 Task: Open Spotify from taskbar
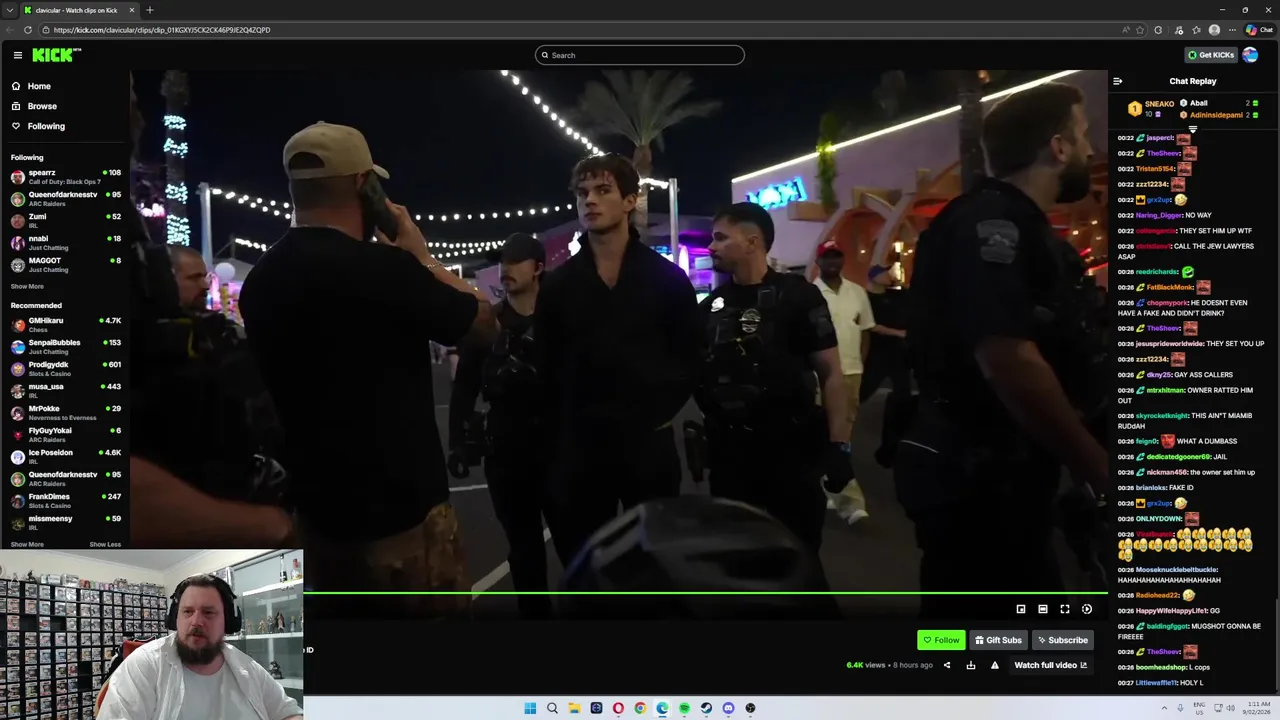[x=684, y=708]
